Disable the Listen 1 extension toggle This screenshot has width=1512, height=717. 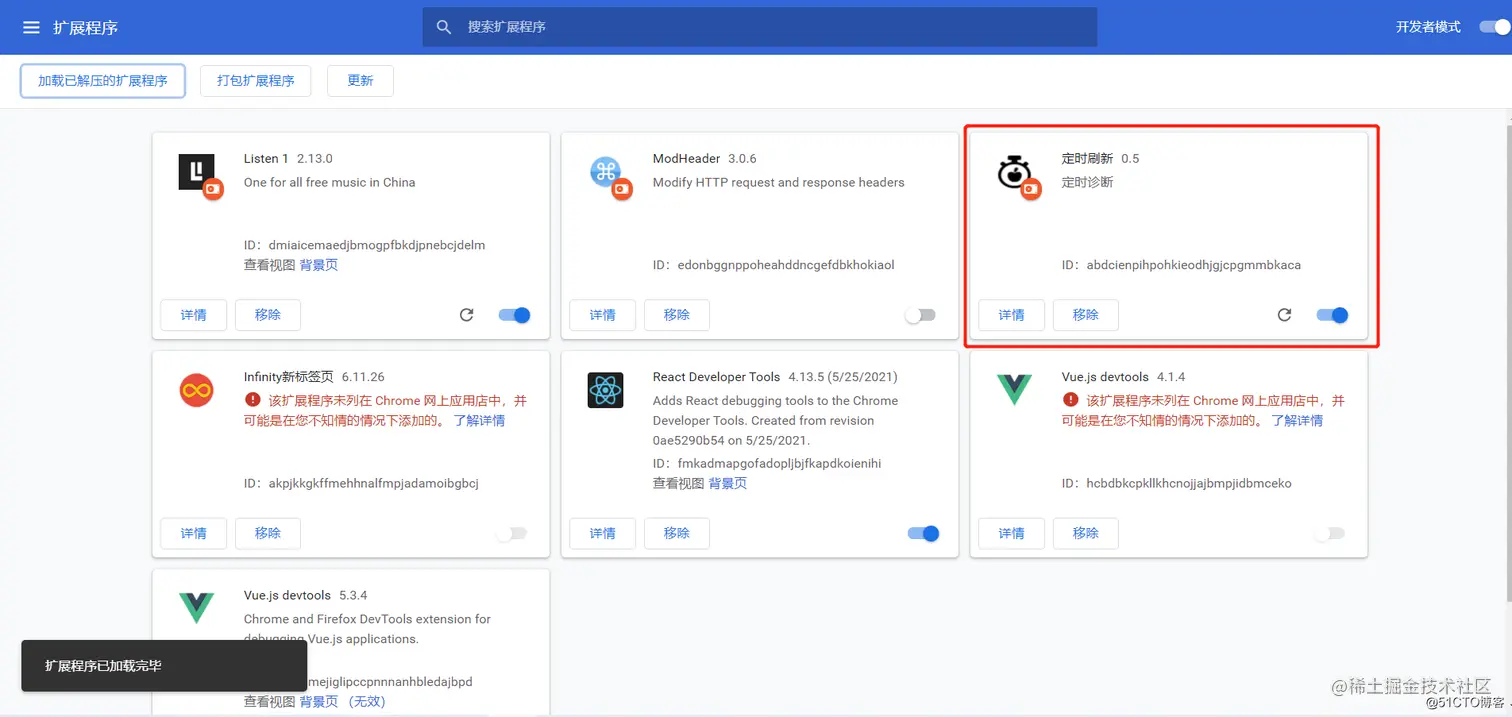[x=514, y=315]
